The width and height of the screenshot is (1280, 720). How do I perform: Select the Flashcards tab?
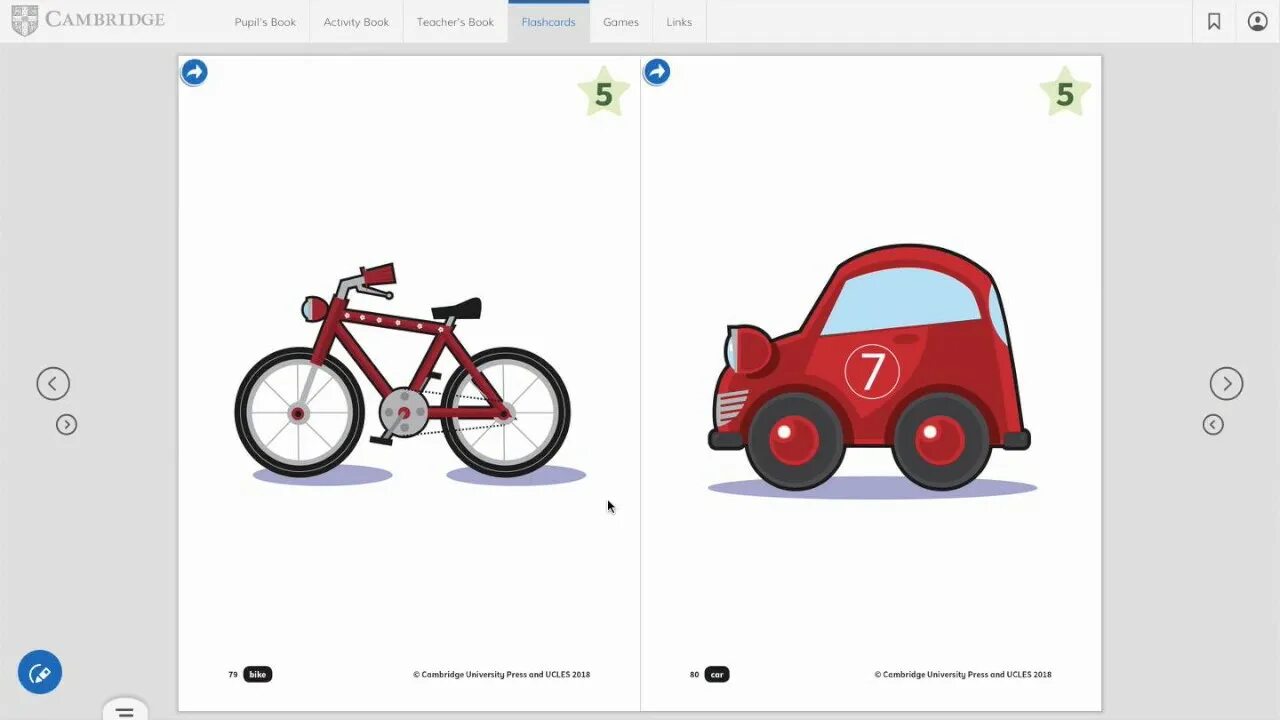click(548, 22)
